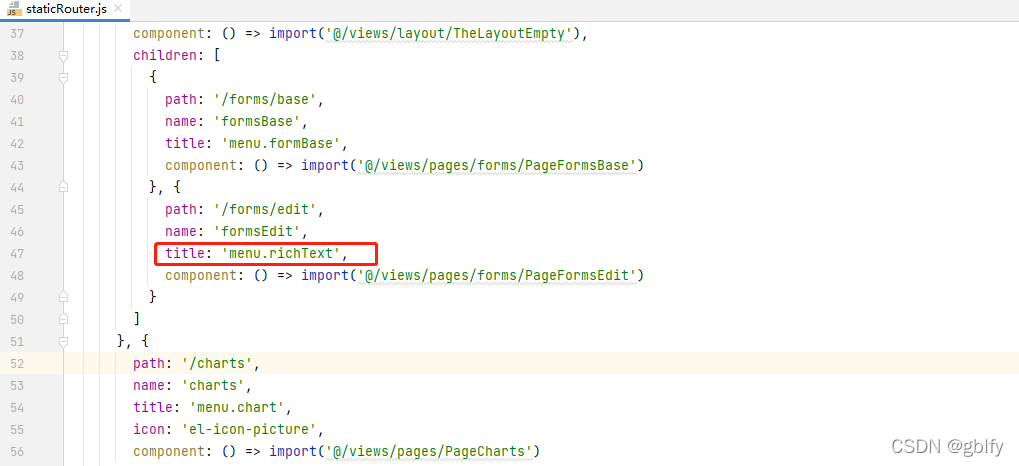Click the '@/views/layout/TheLayoutEmpty' import path
This screenshot has width=1019, height=466.
pyautogui.click(x=450, y=34)
